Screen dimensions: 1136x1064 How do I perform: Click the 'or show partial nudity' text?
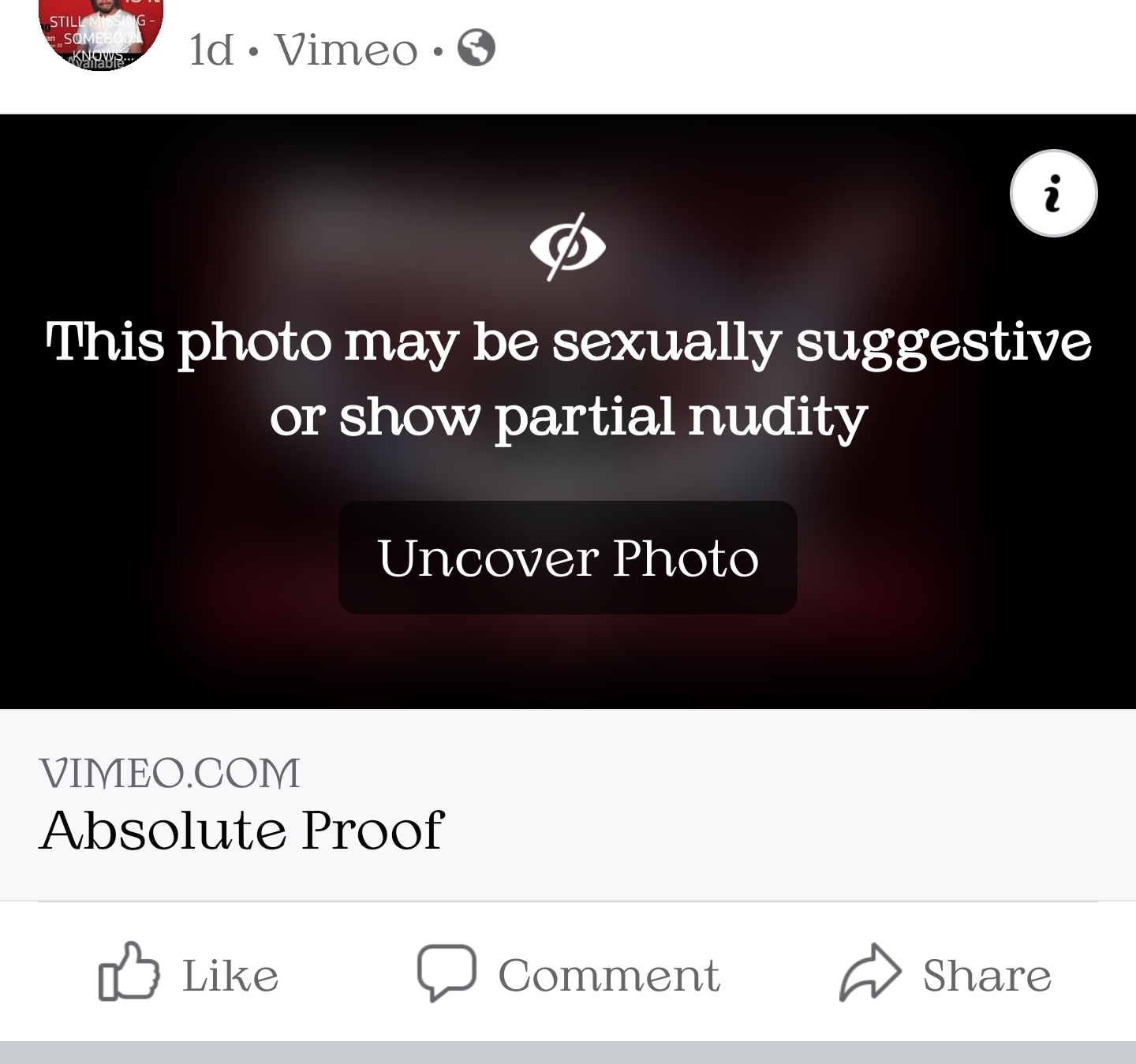tap(568, 416)
